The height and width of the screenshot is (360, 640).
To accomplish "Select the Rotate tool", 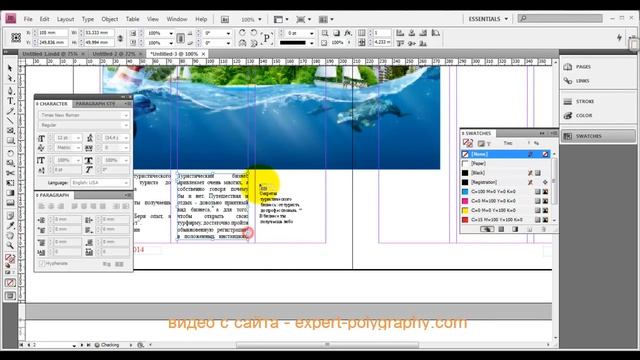I will 10,153.
